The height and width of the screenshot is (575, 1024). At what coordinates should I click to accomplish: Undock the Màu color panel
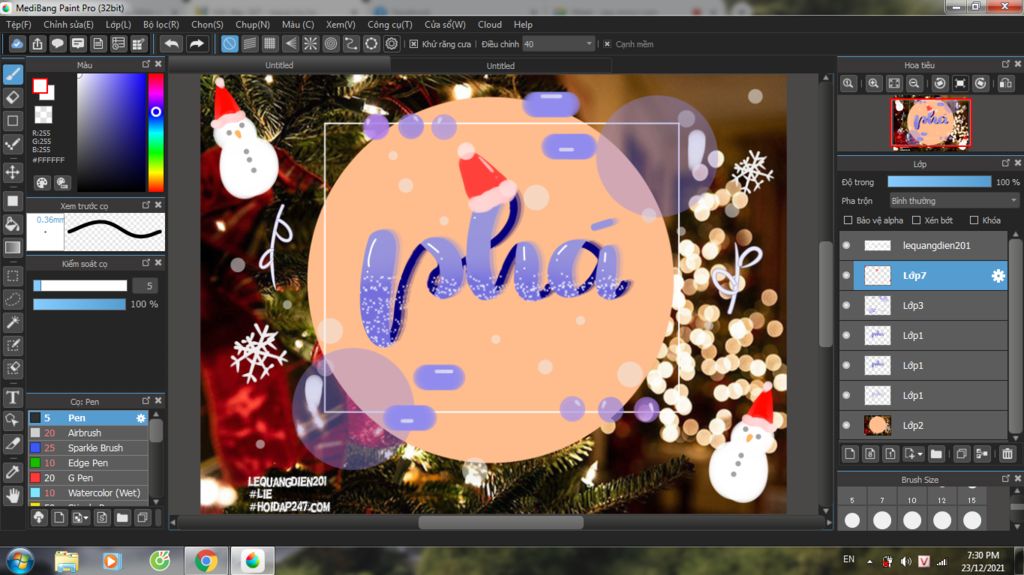[x=146, y=64]
